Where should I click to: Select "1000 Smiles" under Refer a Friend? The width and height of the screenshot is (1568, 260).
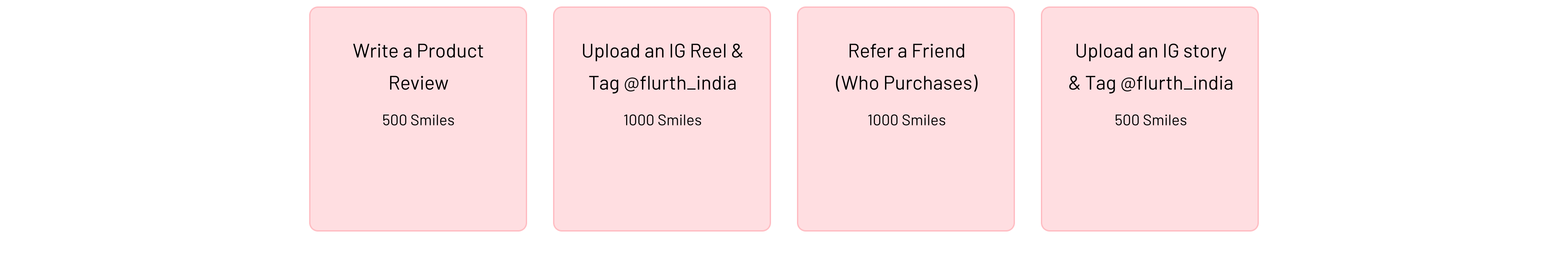click(x=906, y=120)
